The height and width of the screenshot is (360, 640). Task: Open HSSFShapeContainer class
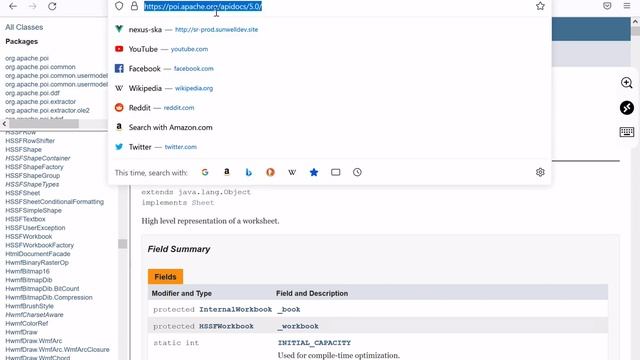coord(38,158)
